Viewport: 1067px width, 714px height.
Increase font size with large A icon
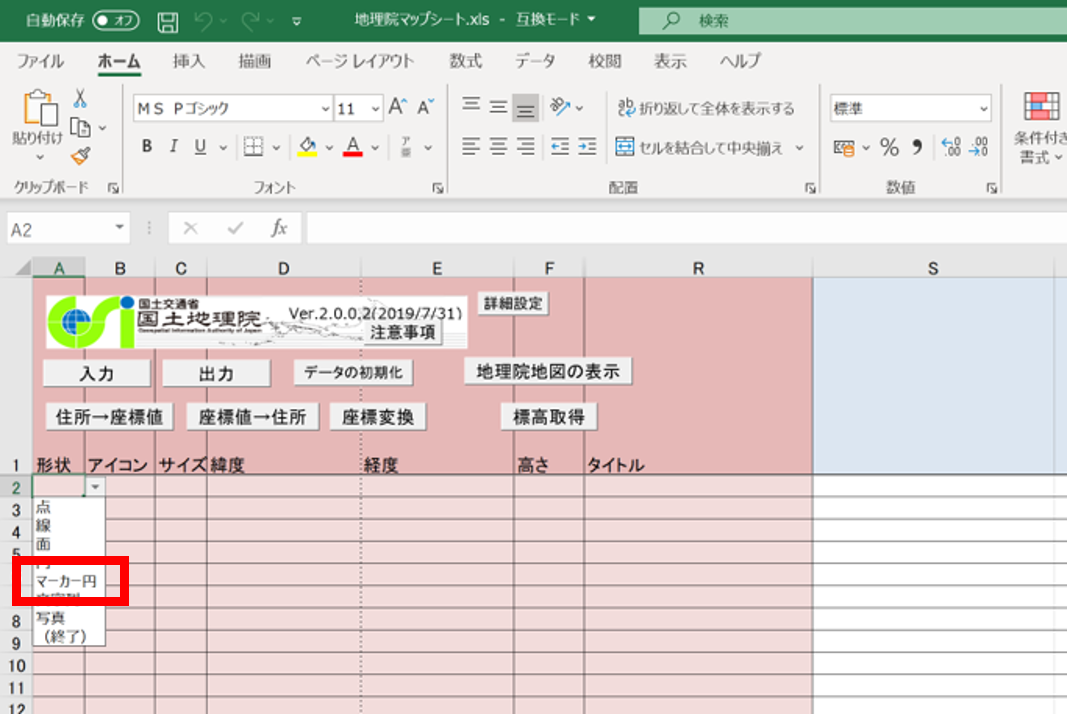[397, 107]
